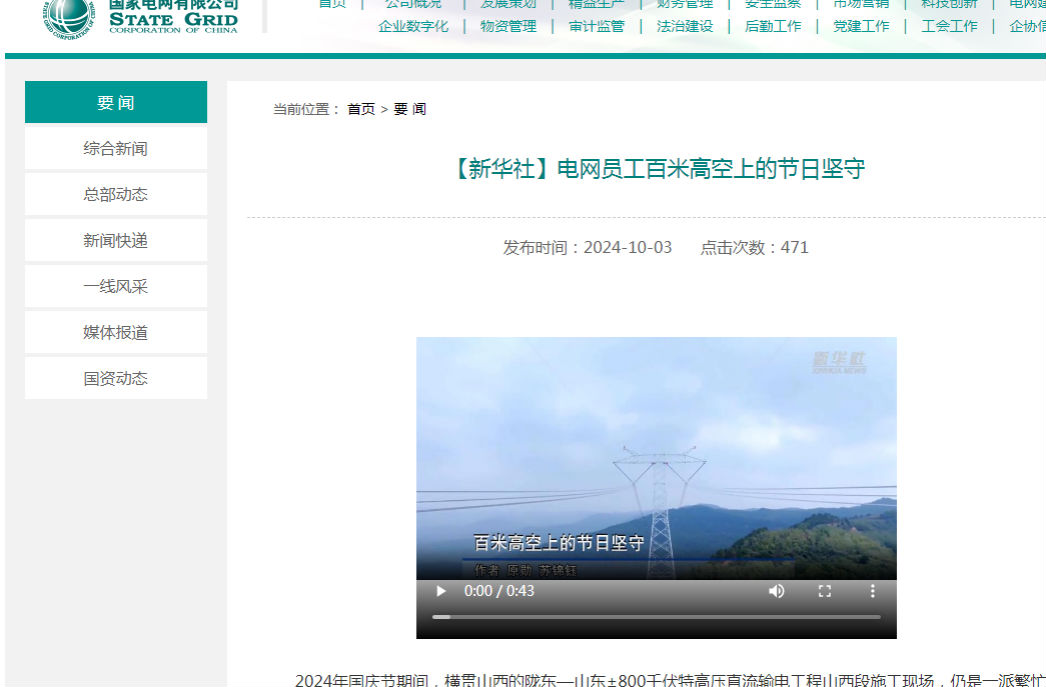Open the 审计监管 menu item
This screenshot has width=1046, height=687.
(x=596, y=27)
